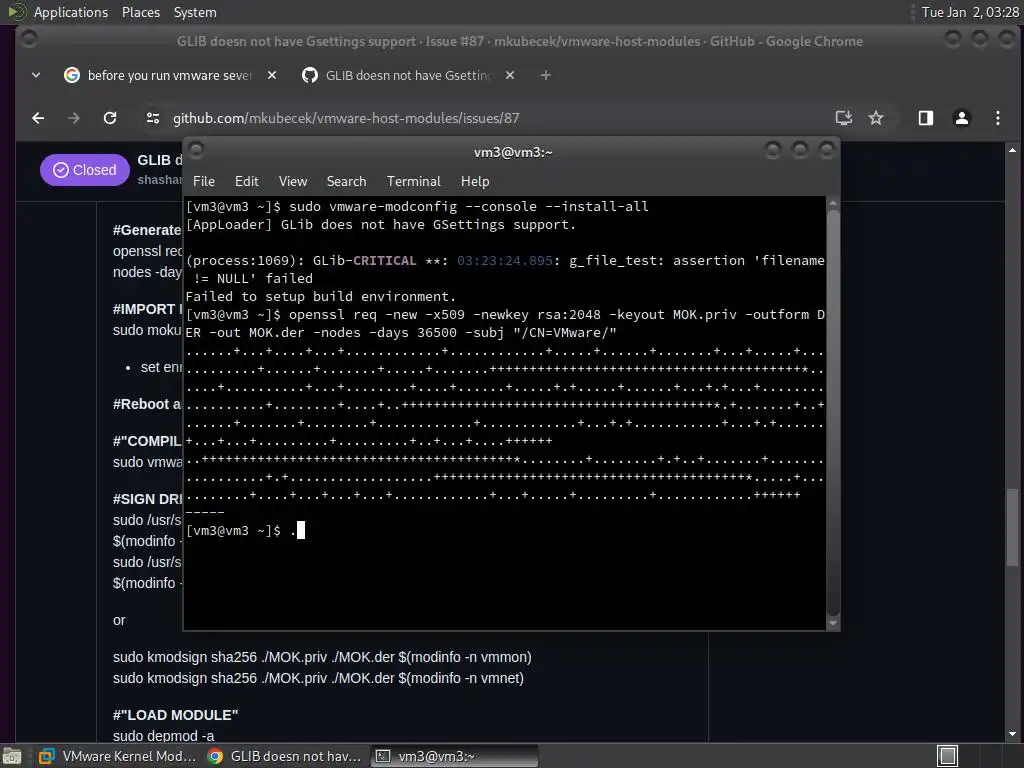Open Places menu in top panel
Image resolution: width=1024 pixels, height=768 pixels.
point(140,12)
